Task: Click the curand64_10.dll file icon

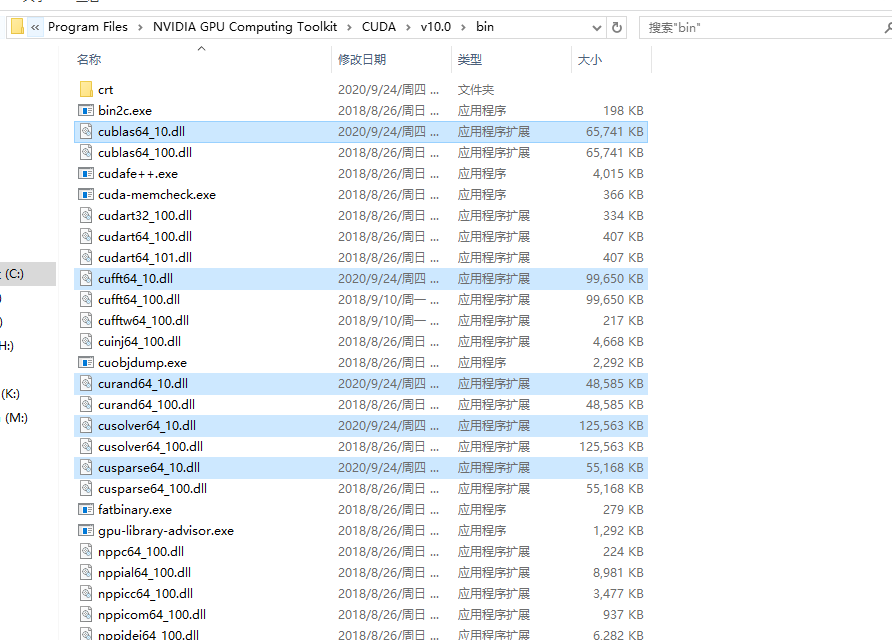Action: click(86, 383)
